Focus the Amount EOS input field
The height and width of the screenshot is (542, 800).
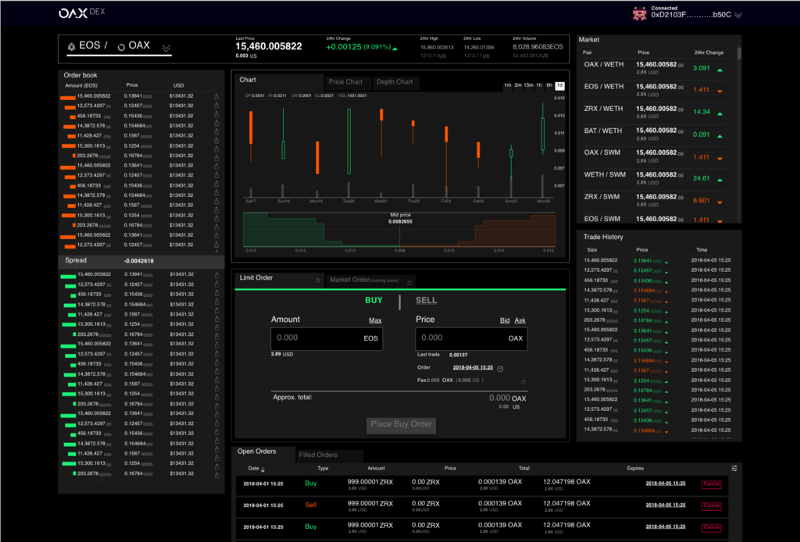tap(327, 338)
